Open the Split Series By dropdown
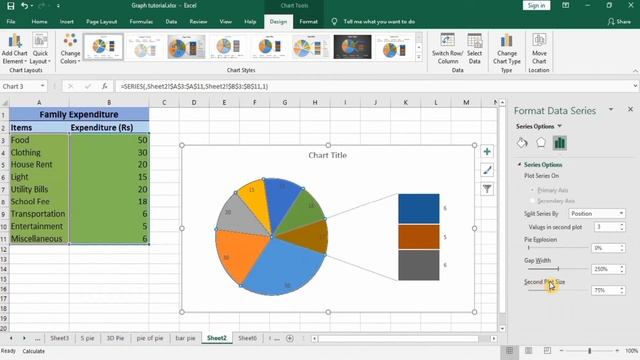 [596, 213]
